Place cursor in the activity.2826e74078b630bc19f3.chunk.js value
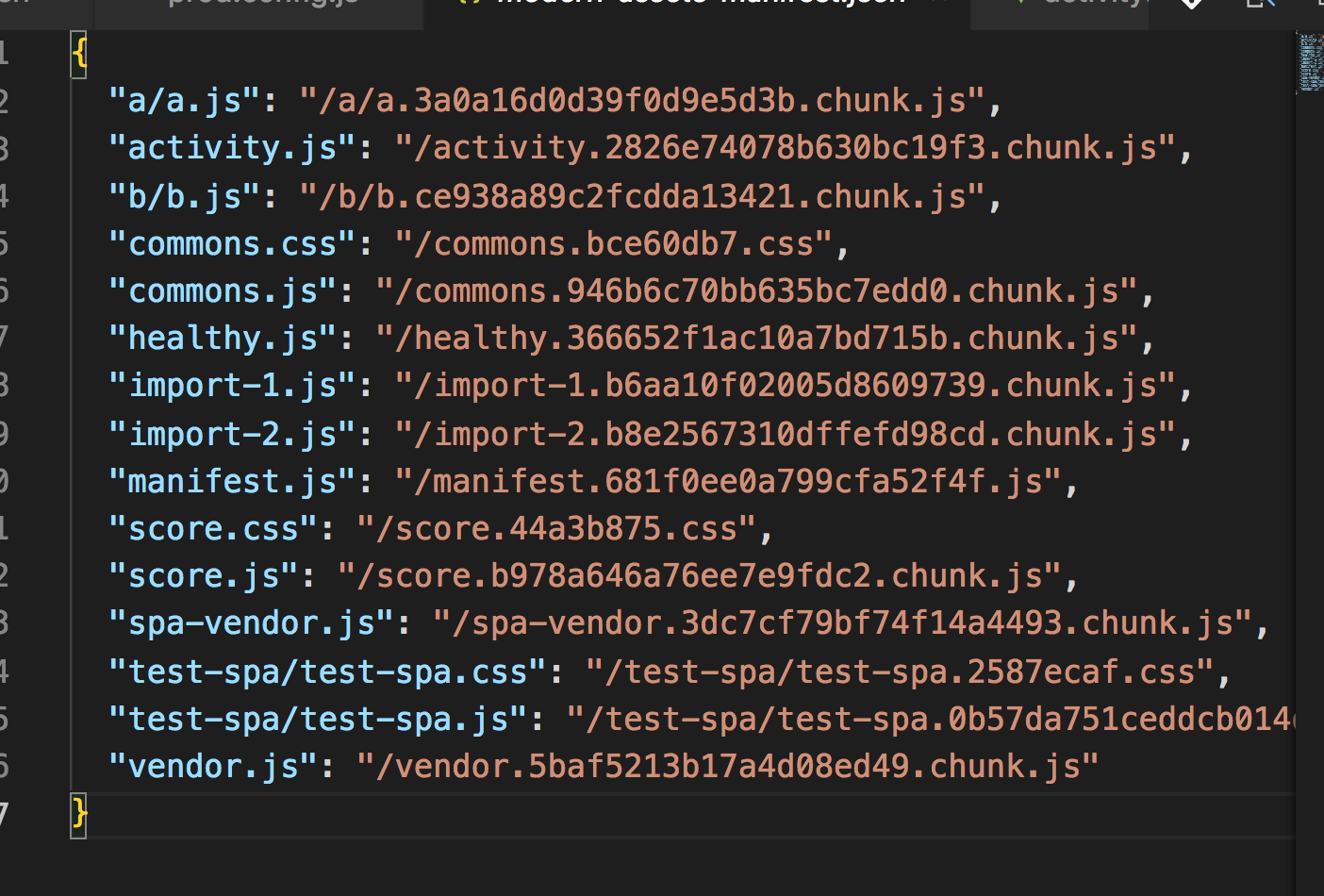 [x=786, y=147]
